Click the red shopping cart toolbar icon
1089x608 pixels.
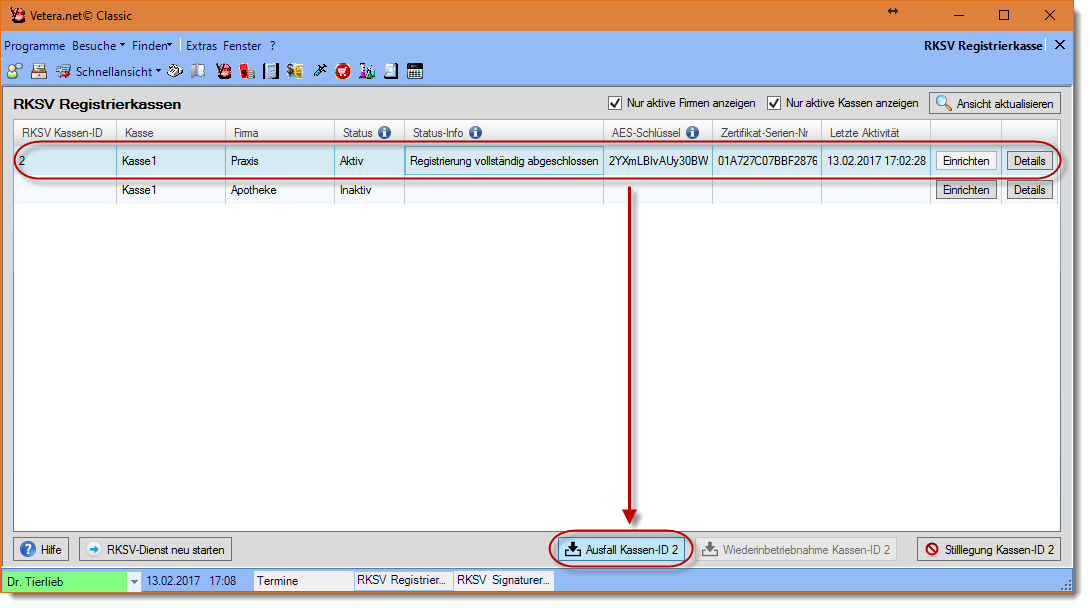pyautogui.click(x=343, y=71)
